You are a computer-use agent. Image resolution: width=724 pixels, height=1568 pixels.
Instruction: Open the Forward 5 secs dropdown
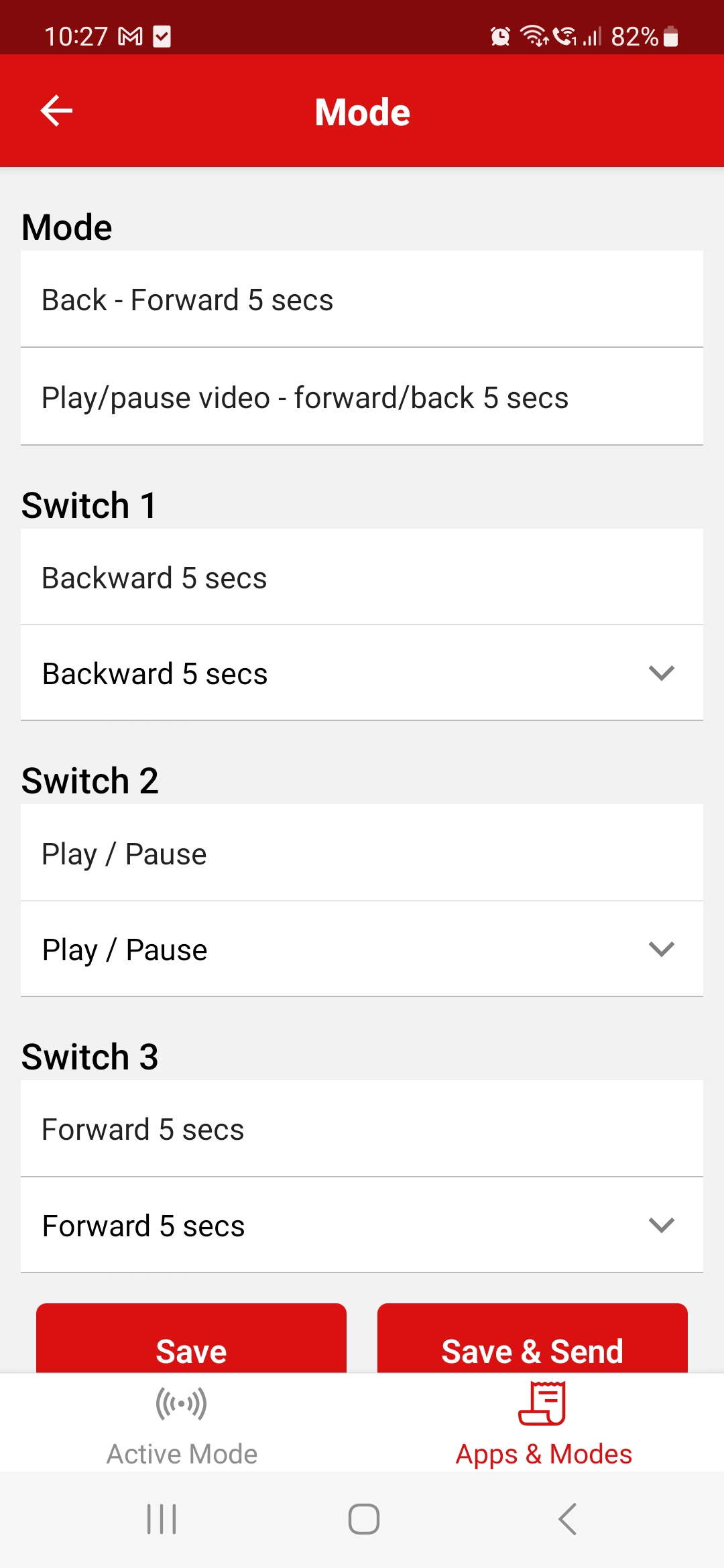(x=362, y=1225)
